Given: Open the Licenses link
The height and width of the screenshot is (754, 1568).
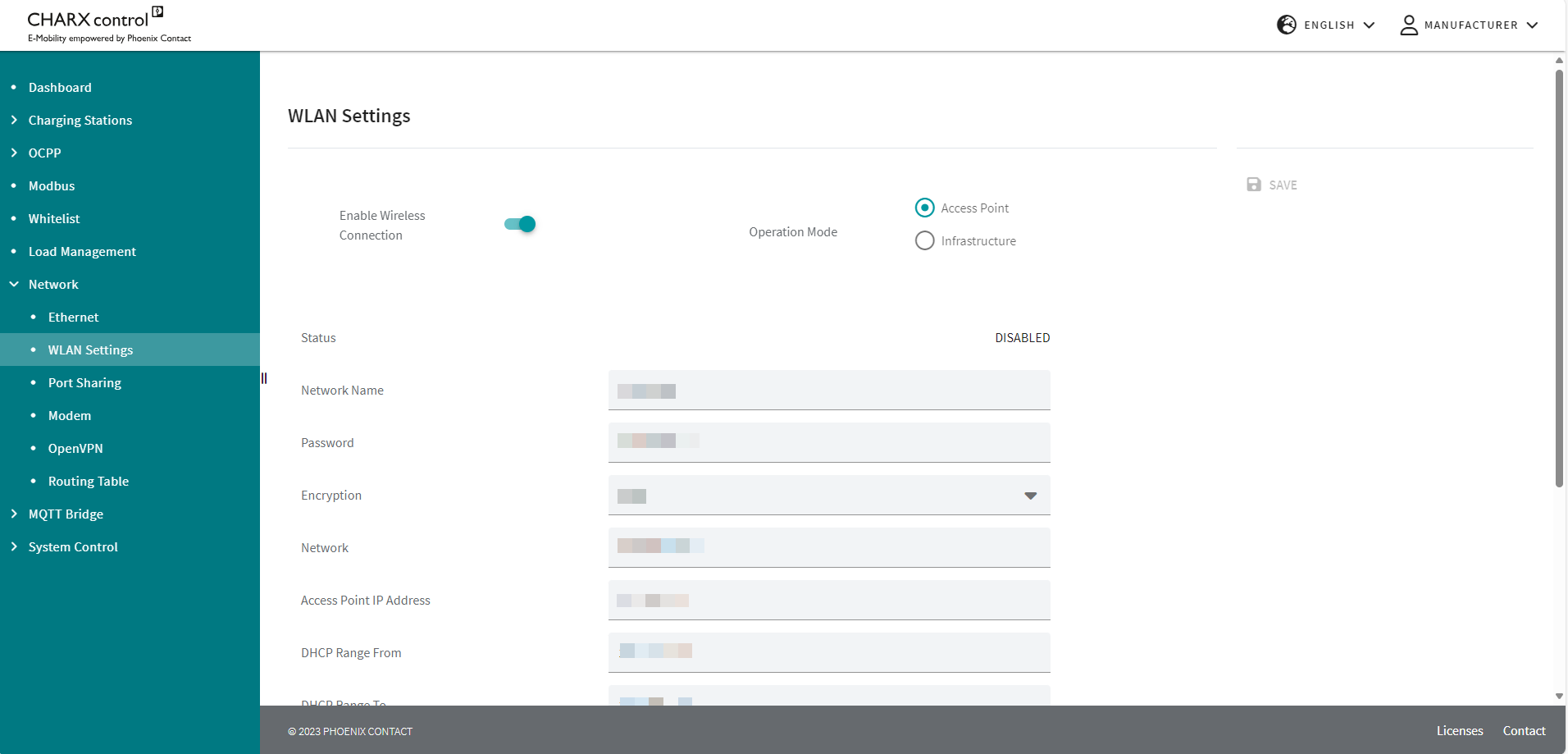Looking at the screenshot, I should (1459, 730).
